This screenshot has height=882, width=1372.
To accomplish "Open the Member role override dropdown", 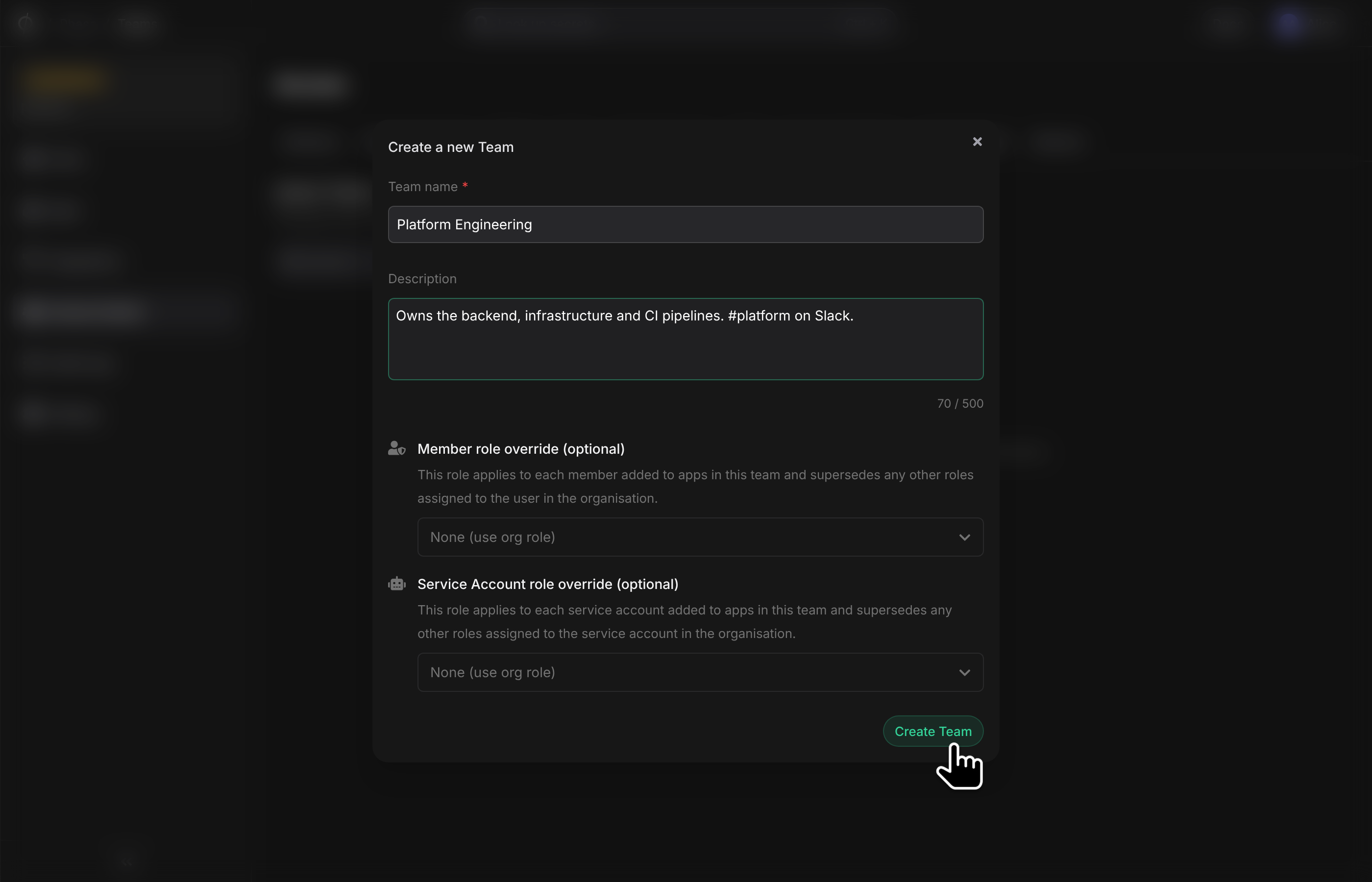I will [x=700, y=537].
